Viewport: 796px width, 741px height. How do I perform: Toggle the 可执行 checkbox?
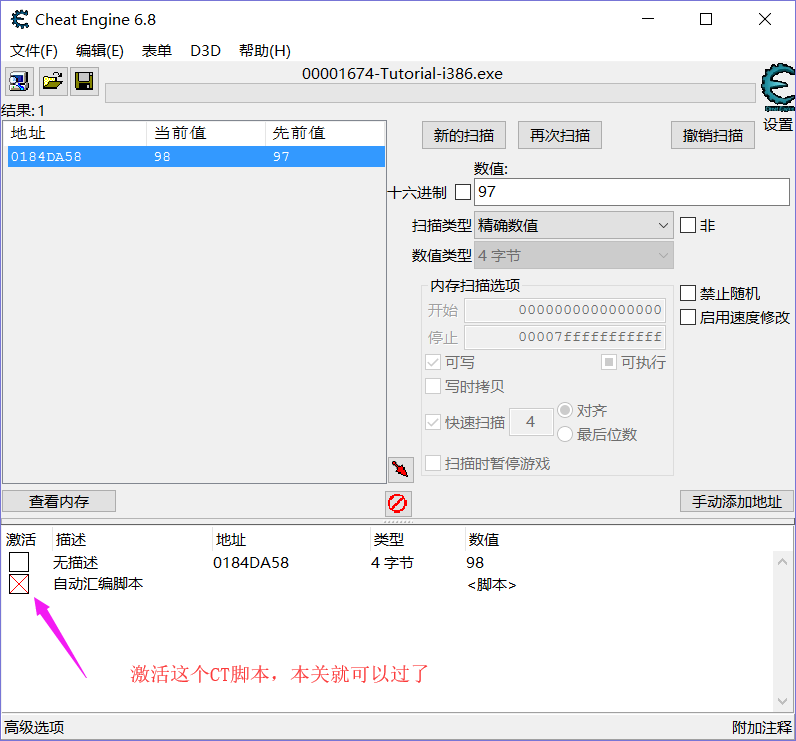click(x=609, y=362)
